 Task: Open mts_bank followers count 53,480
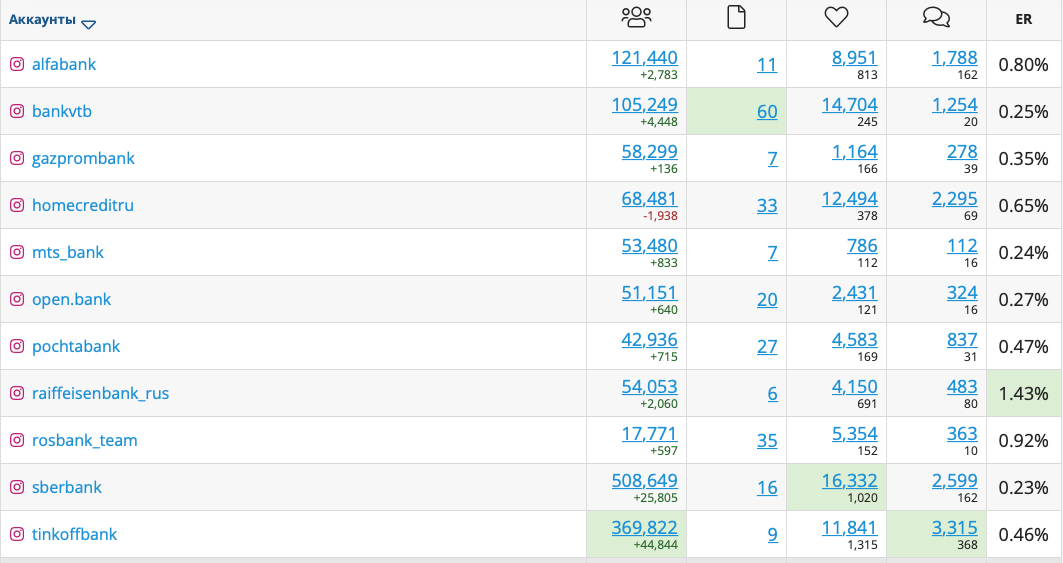[x=649, y=246]
